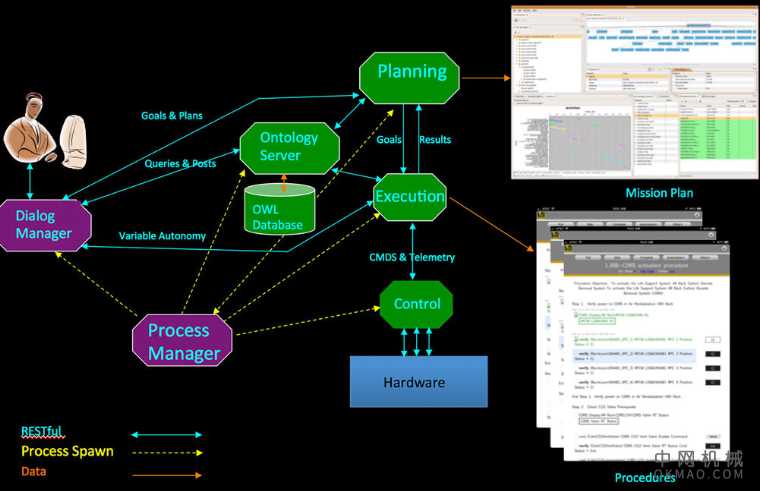The image size is (760, 491).
Task: Click the Variable Autonomy arrow label
Action: (162, 236)
